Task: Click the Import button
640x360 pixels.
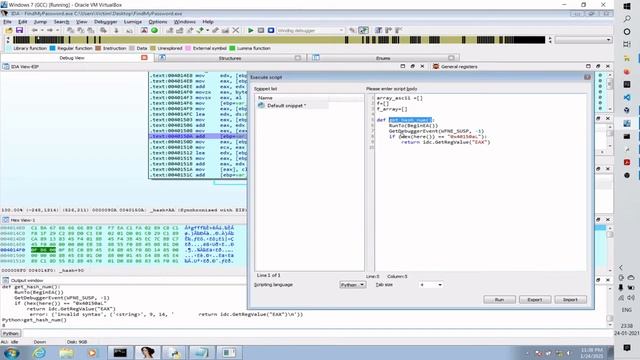Action: coord(570,300)
